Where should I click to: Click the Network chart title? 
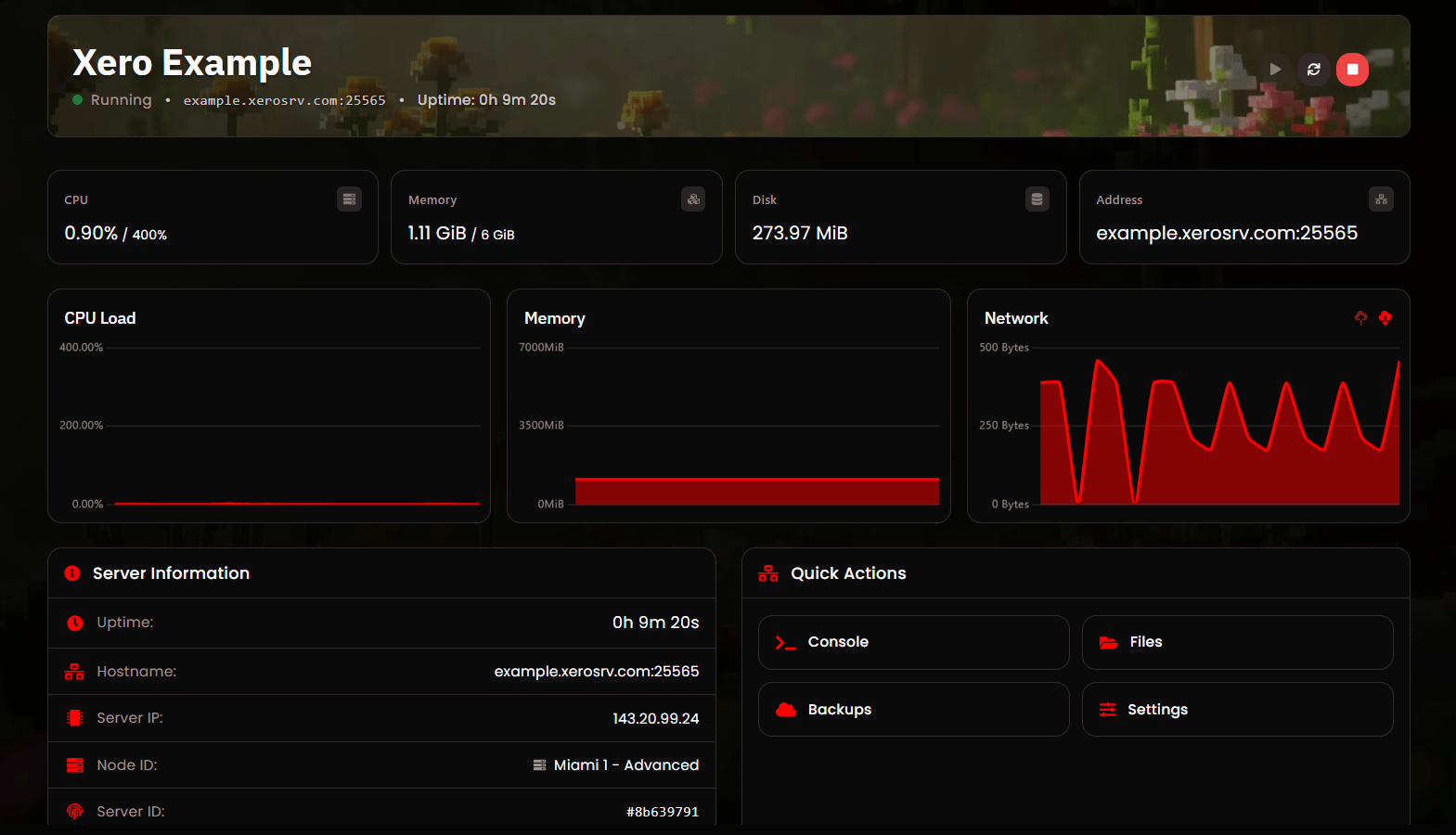[1016, 318]
